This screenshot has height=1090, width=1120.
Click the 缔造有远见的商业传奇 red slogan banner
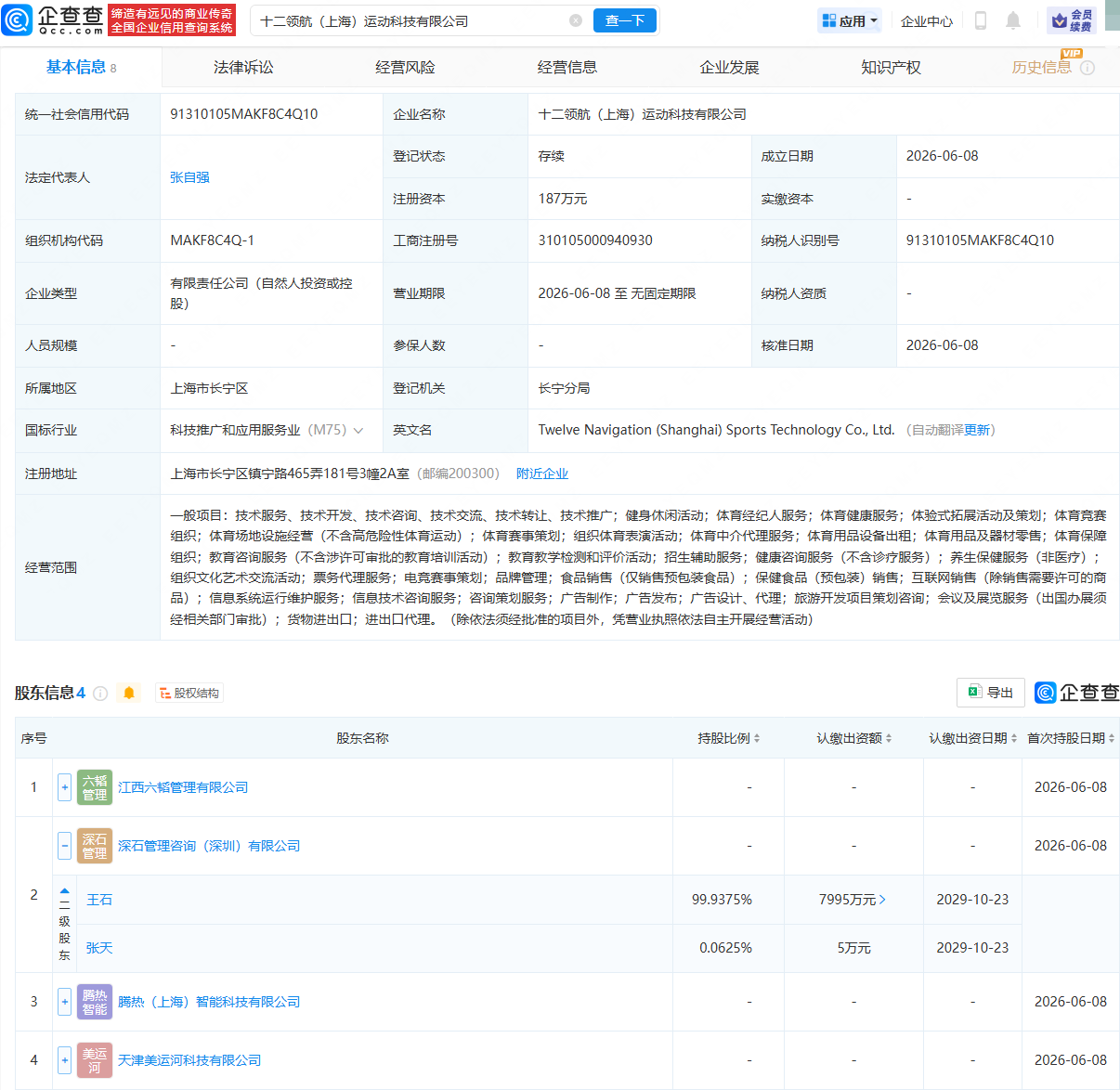pos(172,20)
